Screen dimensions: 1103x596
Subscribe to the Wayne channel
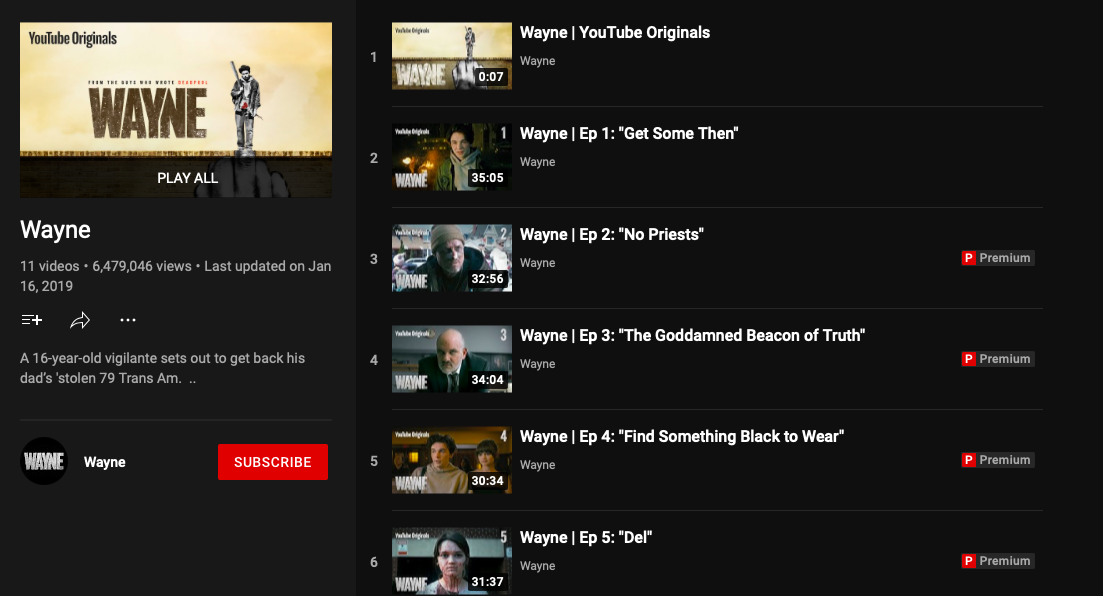[273, 462]
